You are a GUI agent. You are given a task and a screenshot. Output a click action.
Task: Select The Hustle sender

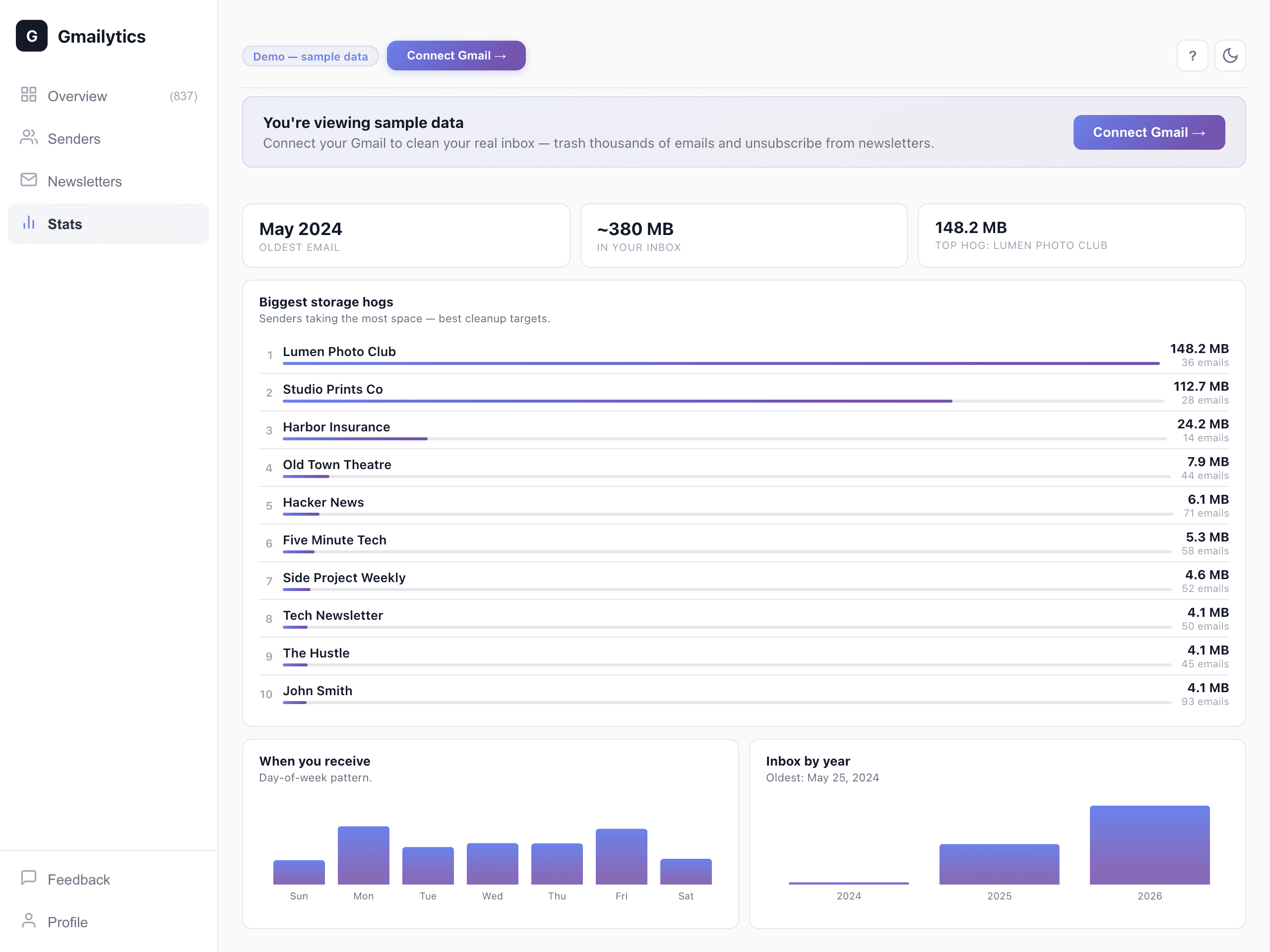point(744,656)
